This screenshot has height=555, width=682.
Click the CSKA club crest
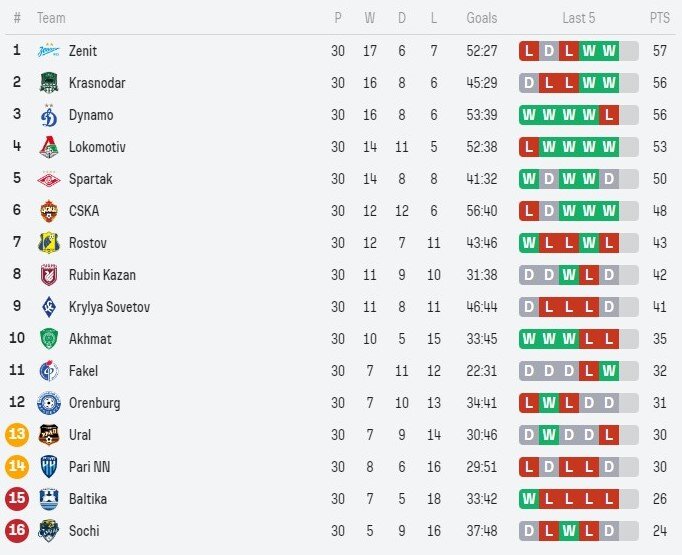49,211
